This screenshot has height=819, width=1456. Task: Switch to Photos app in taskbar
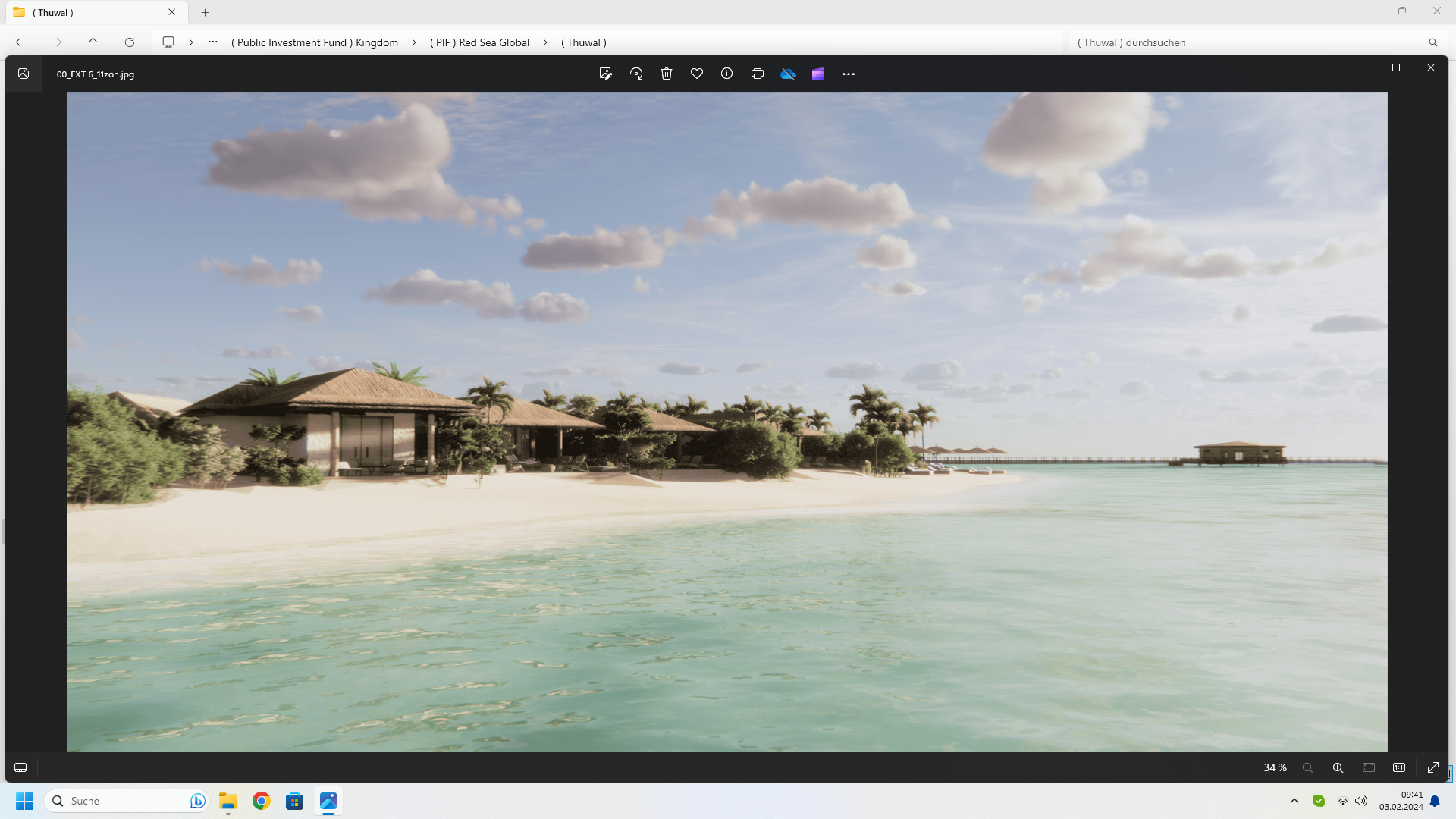[x=328, y=801]
